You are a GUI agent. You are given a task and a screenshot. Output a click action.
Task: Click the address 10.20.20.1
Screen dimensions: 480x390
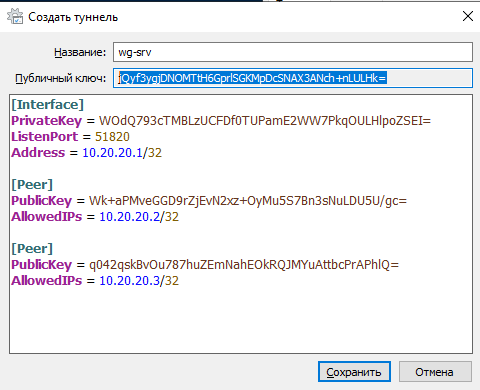click(x=112, y=153)
